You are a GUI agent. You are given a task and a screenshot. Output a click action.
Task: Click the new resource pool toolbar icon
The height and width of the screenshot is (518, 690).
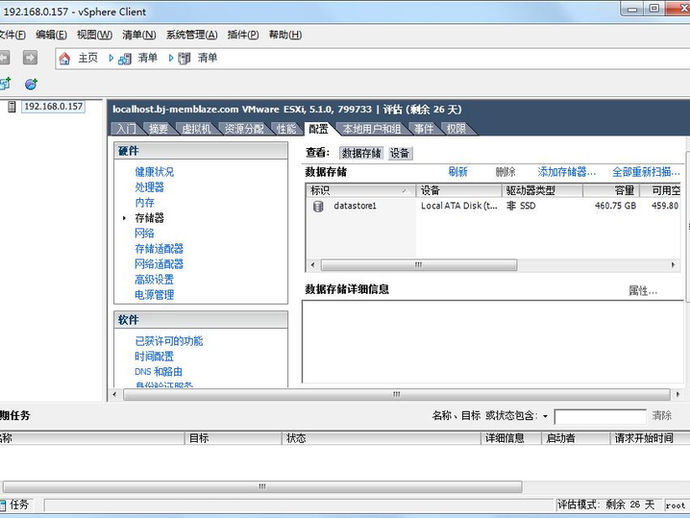click(x=31, y=84)
